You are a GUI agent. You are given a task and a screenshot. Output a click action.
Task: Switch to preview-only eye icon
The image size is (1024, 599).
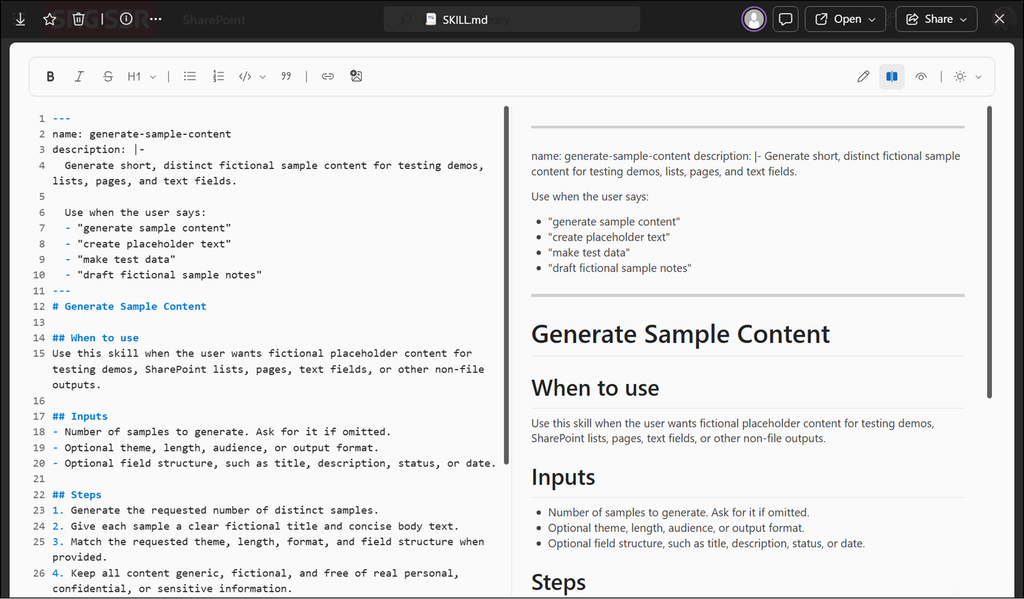(x=921, y=76)
